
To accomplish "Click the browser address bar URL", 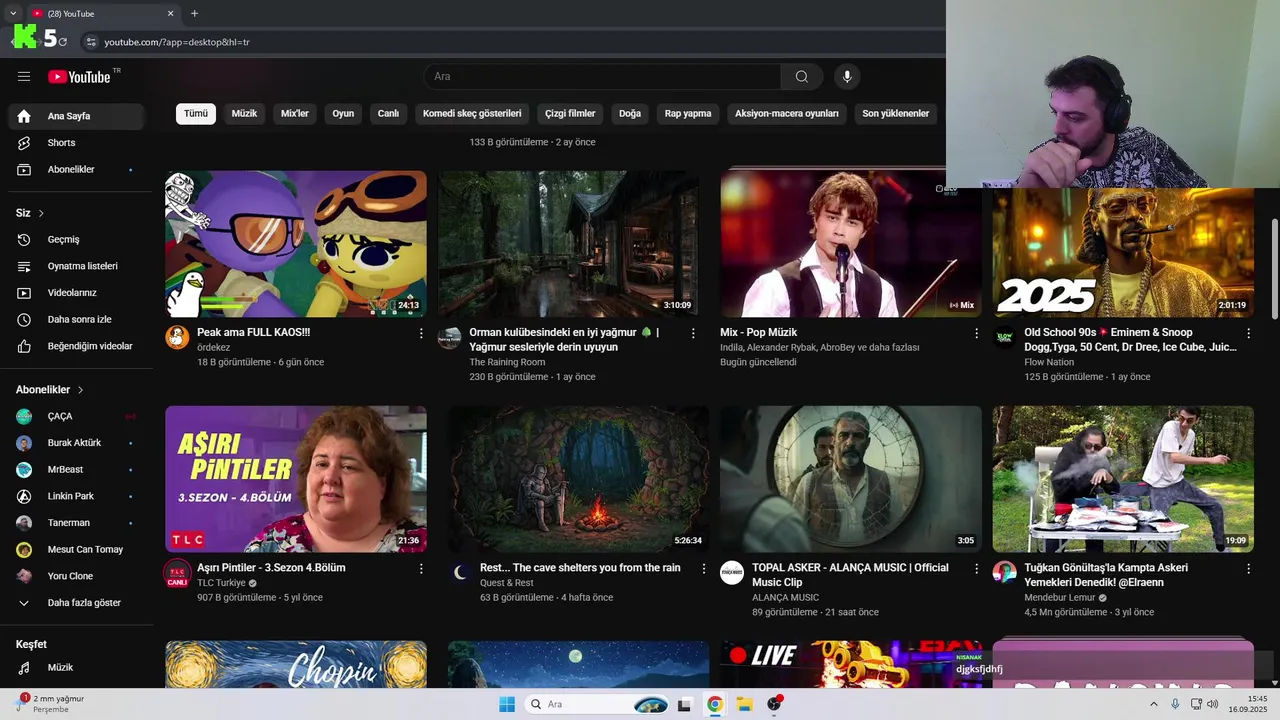I will click(x=177, y=42).
